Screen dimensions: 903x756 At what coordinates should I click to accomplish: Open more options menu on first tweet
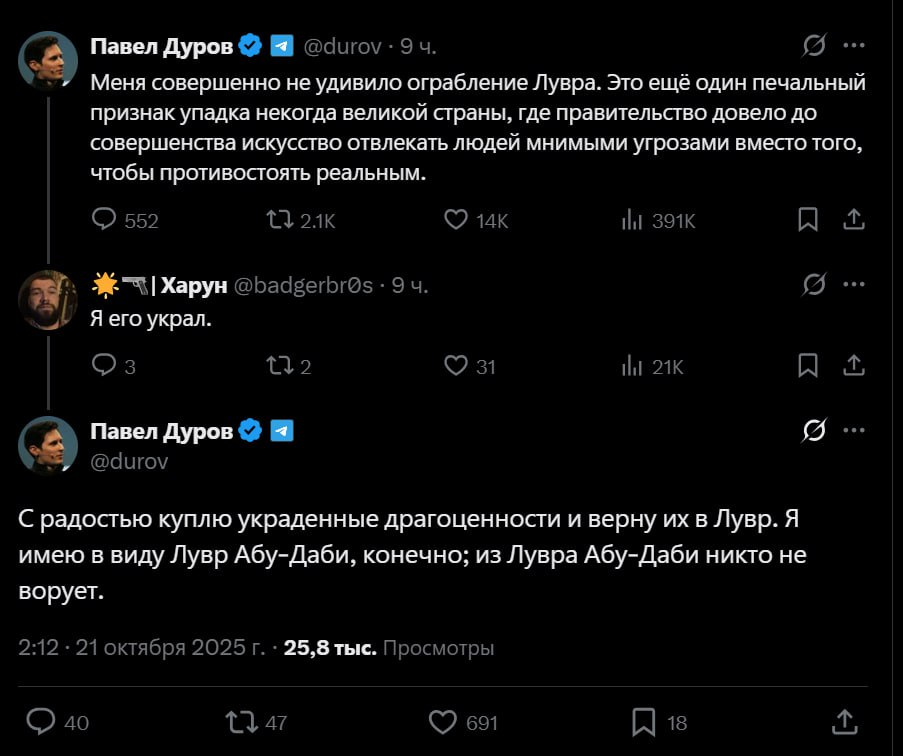854,46
